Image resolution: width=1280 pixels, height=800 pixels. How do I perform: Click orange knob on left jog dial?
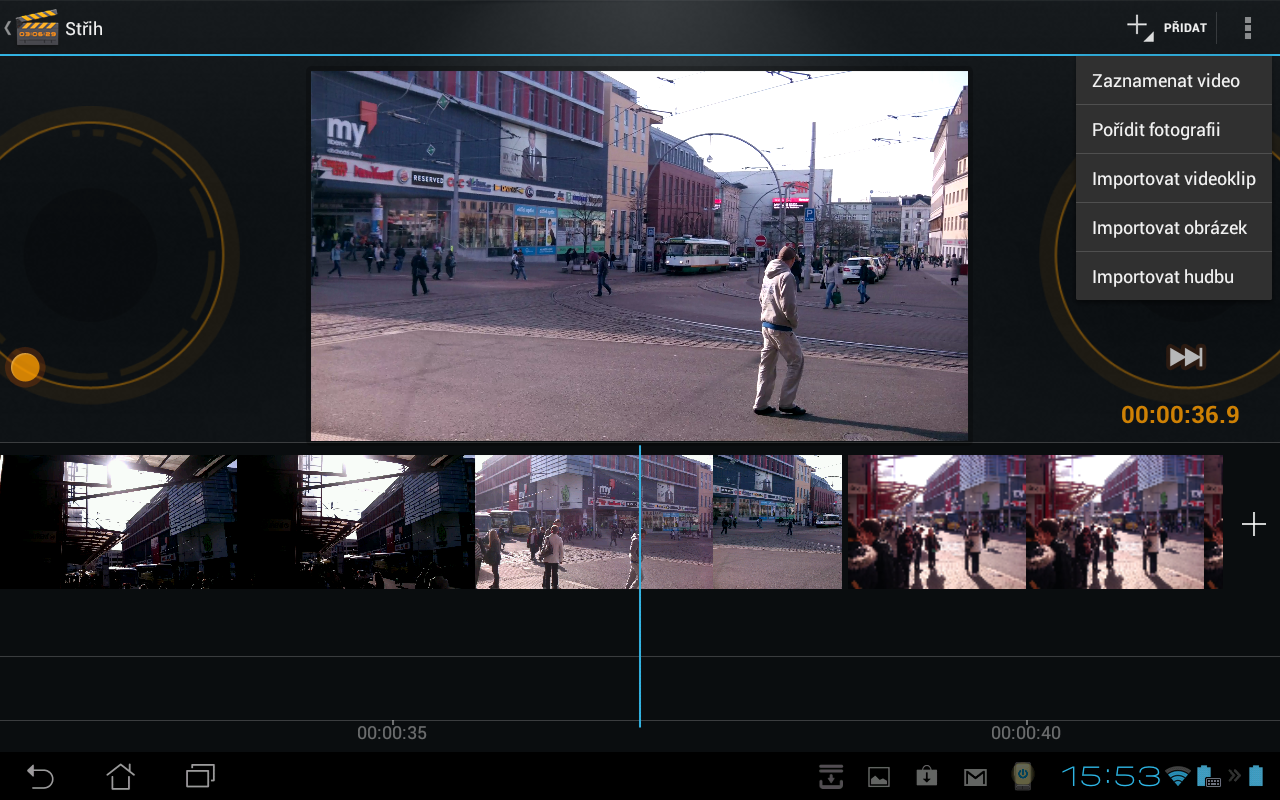pos(25,368)
